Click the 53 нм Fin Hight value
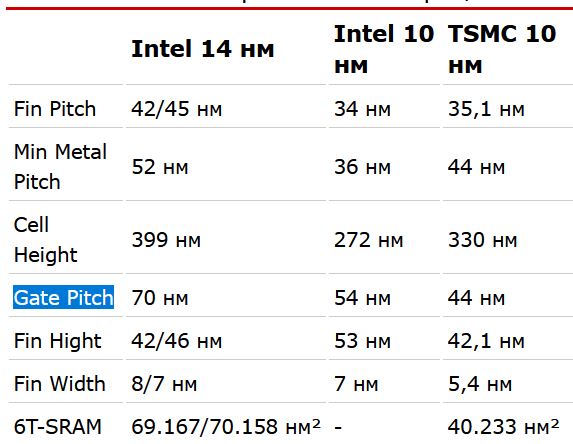The image size is (573, 444). pyautogui.click(x=362, y=341)
